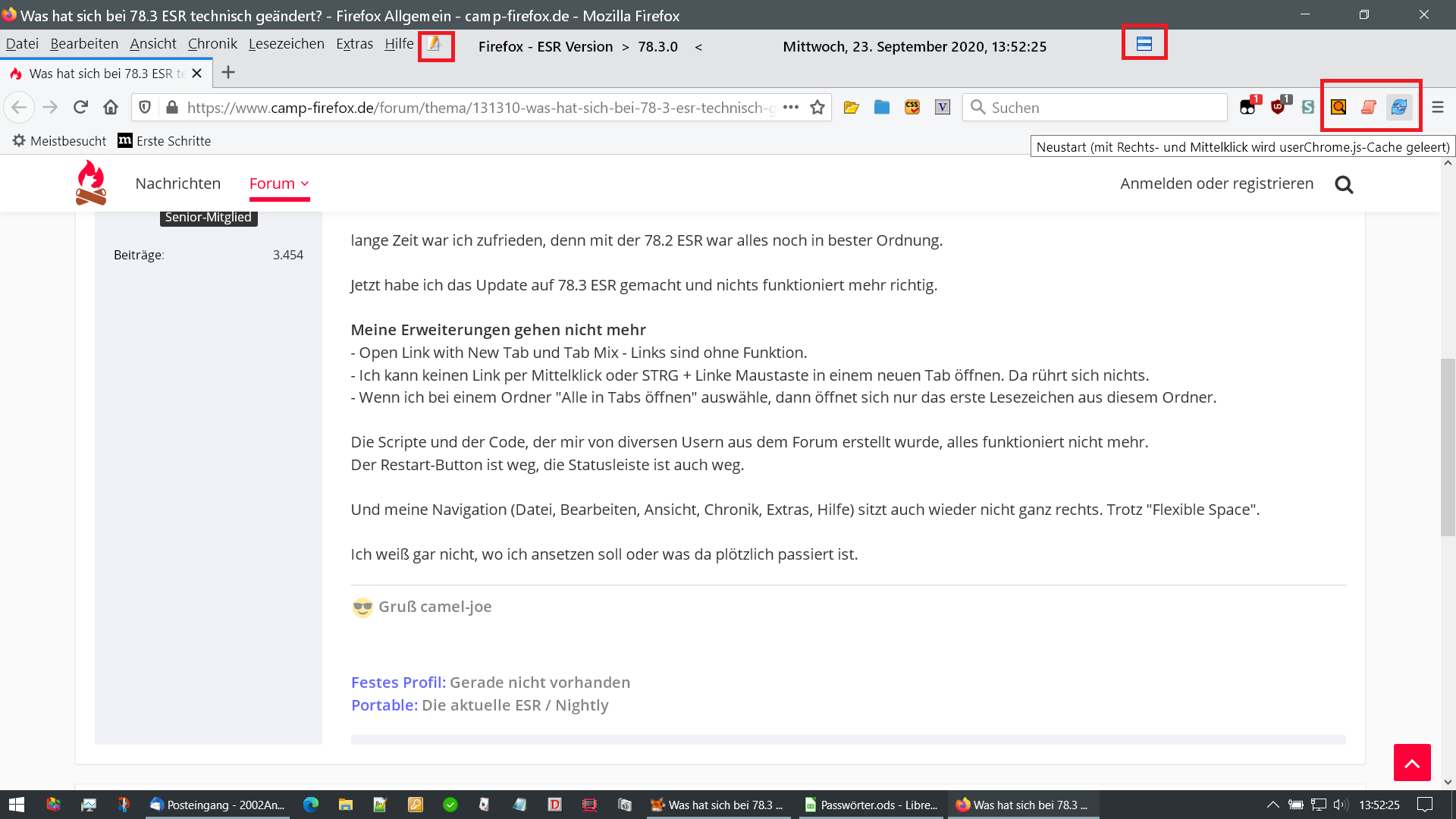The width and height of the screenshot is (1456, 819).
Task: Go to Nachrichten section
Action: point(177,184)
